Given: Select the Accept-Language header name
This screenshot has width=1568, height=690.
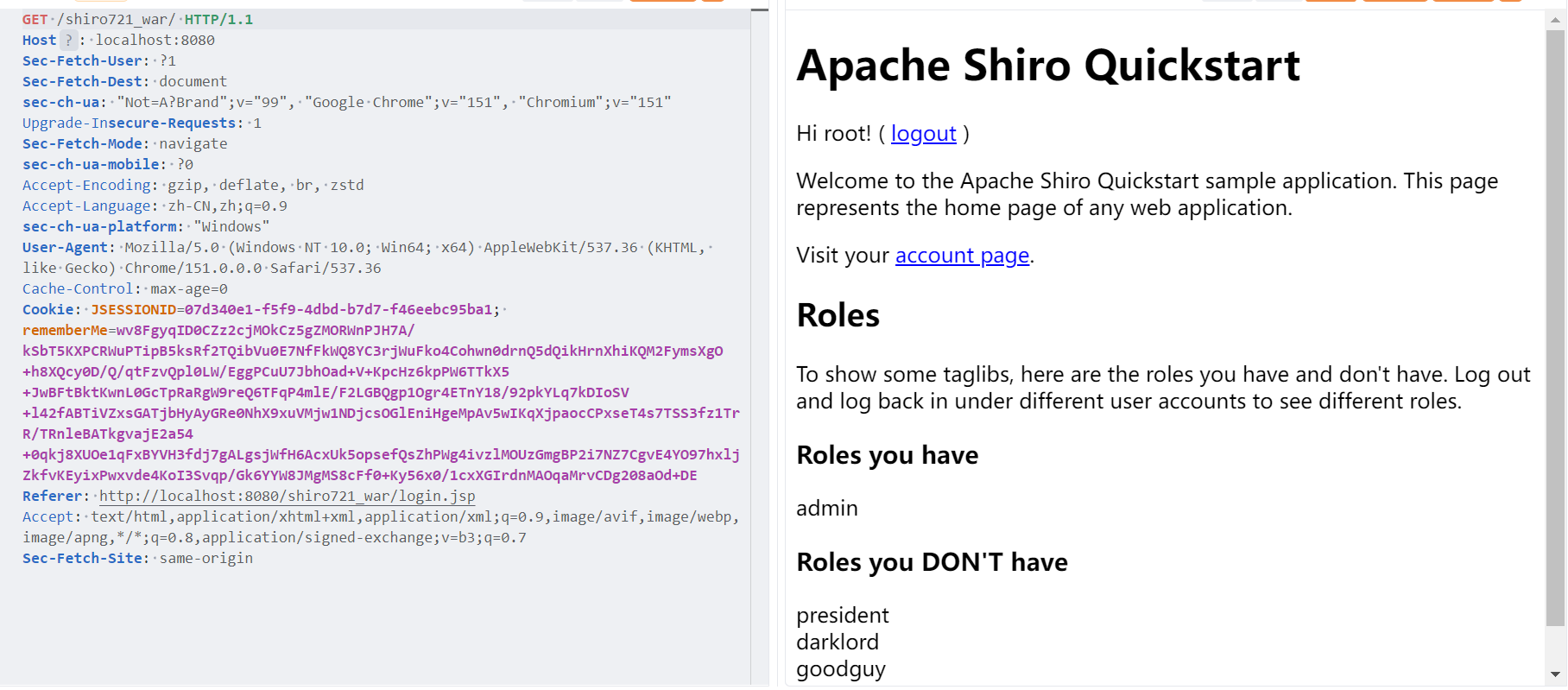Looking at the screenshot, I should [x=86, y=206].
